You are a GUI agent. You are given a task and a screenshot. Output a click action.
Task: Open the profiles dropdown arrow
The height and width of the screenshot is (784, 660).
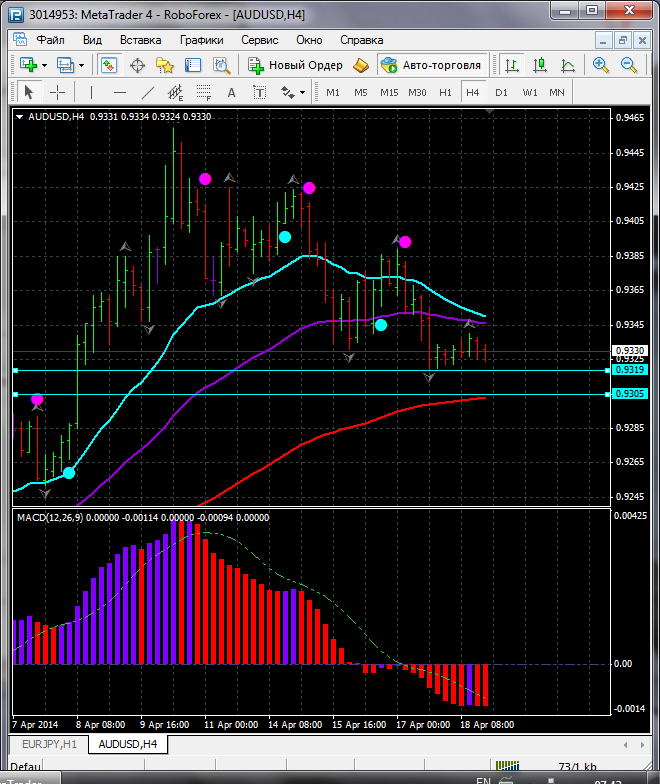click(x=82, y=65)
